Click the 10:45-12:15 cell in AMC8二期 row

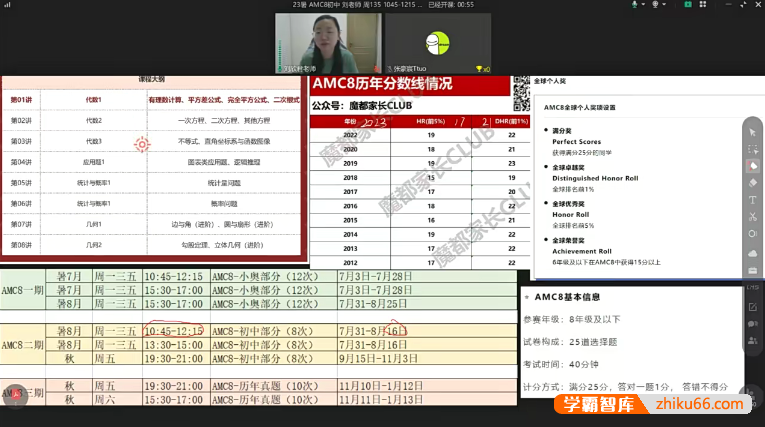click(x=174, y=331)
